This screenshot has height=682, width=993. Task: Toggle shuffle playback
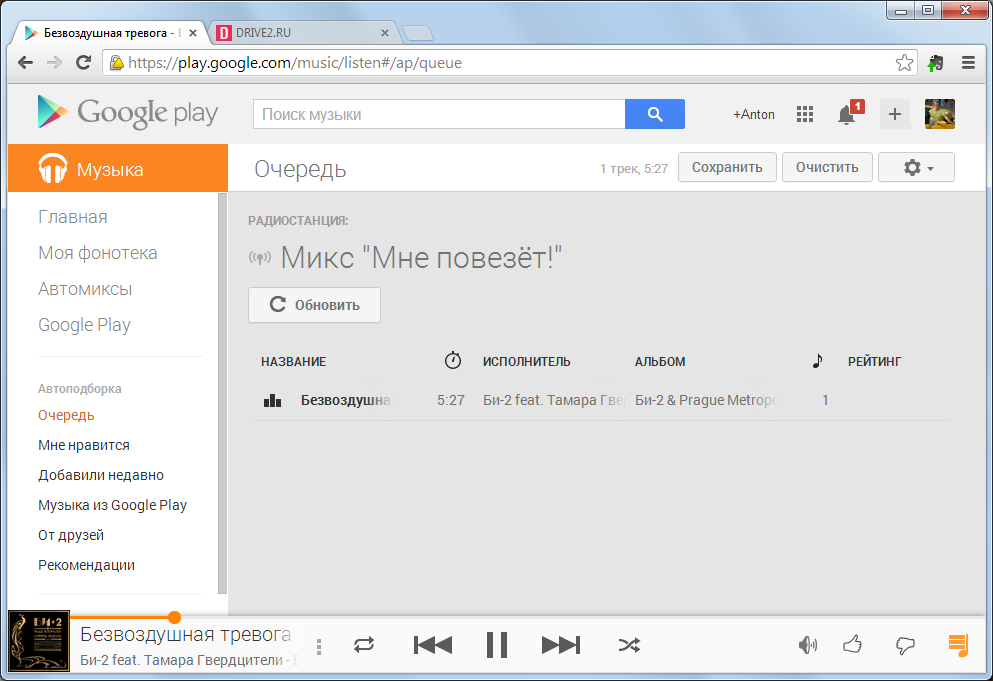point(629,645)
